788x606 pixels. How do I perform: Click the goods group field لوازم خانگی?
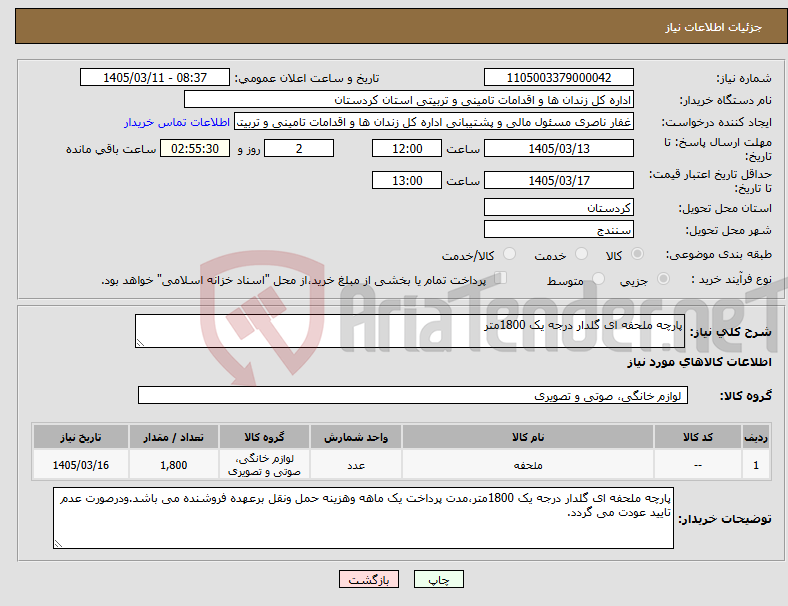[413, 395]
